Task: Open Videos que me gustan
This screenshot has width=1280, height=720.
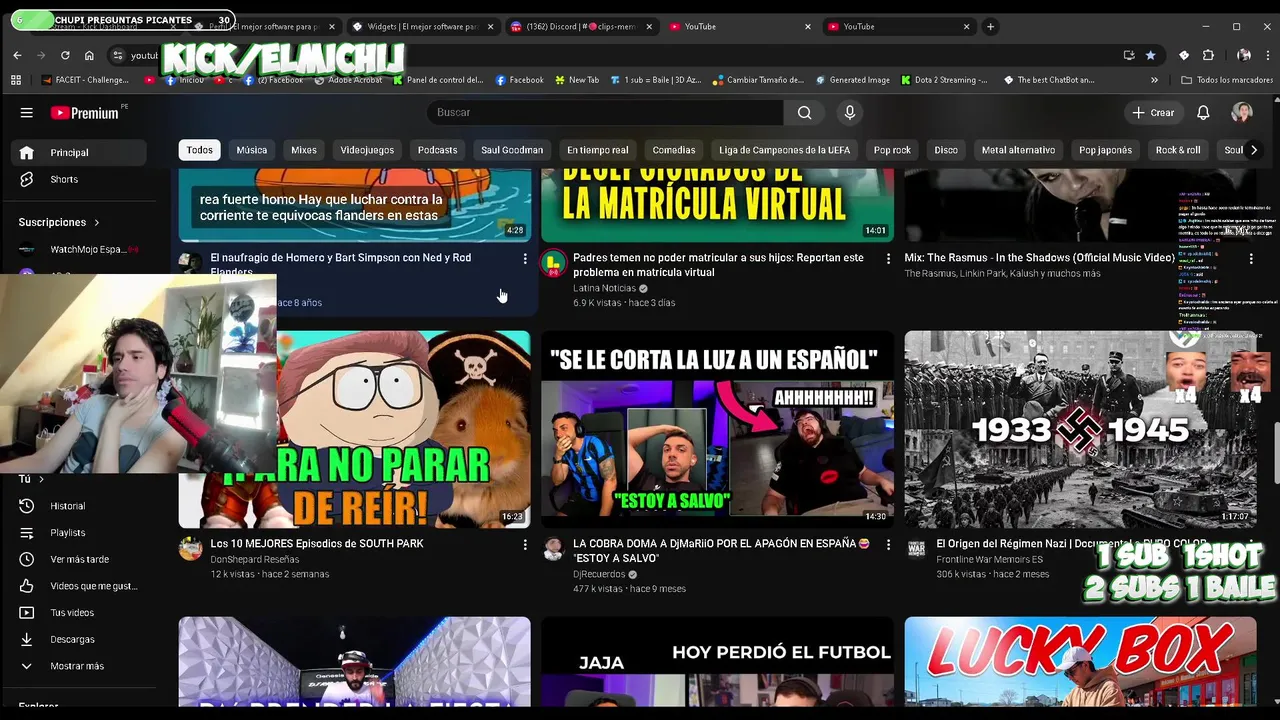Action: (79, 586)
